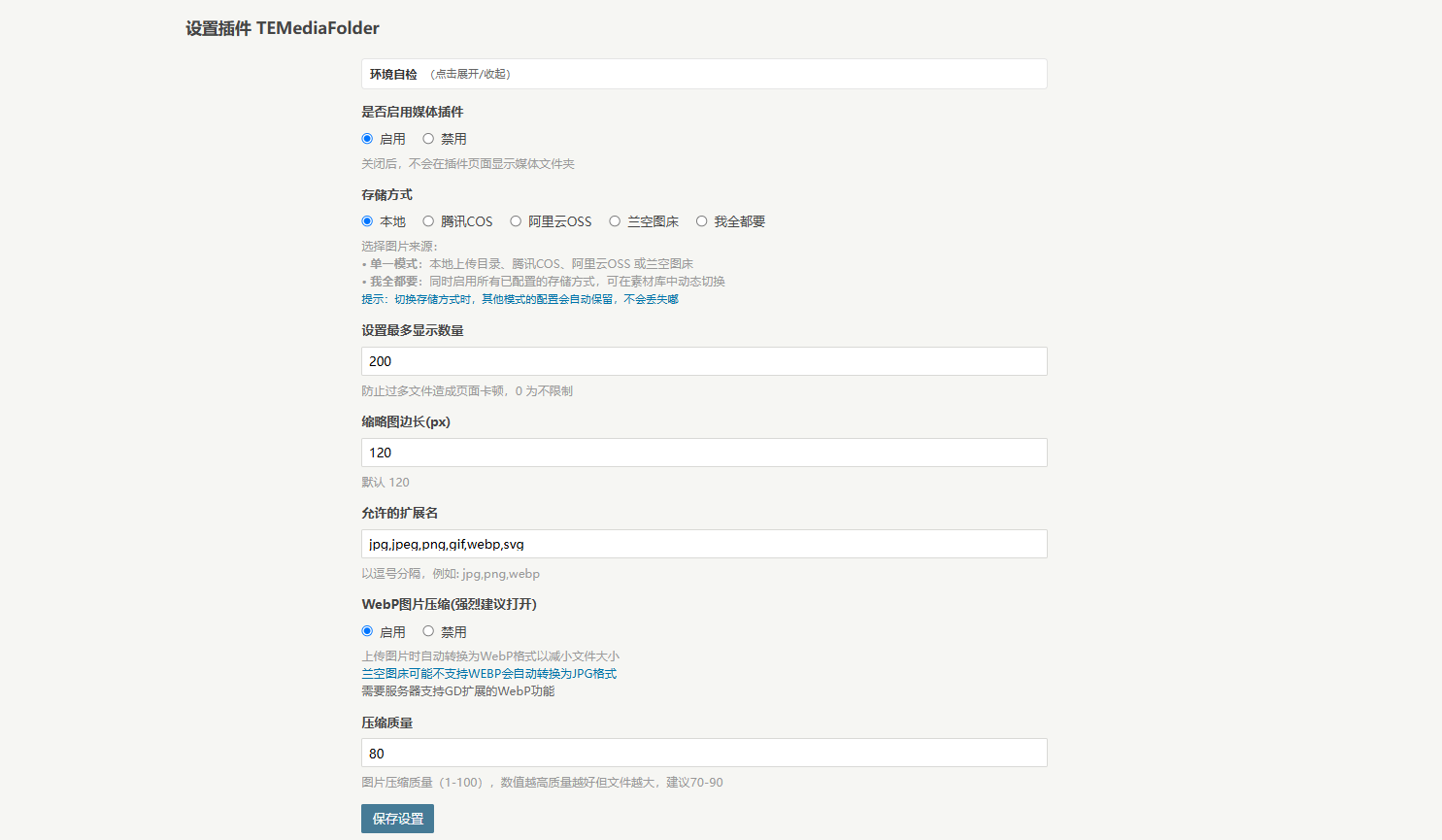The image size is (1442, 840).
Task: Enable WebP图片压缩 with the 启用 radio
Action: 367,631
